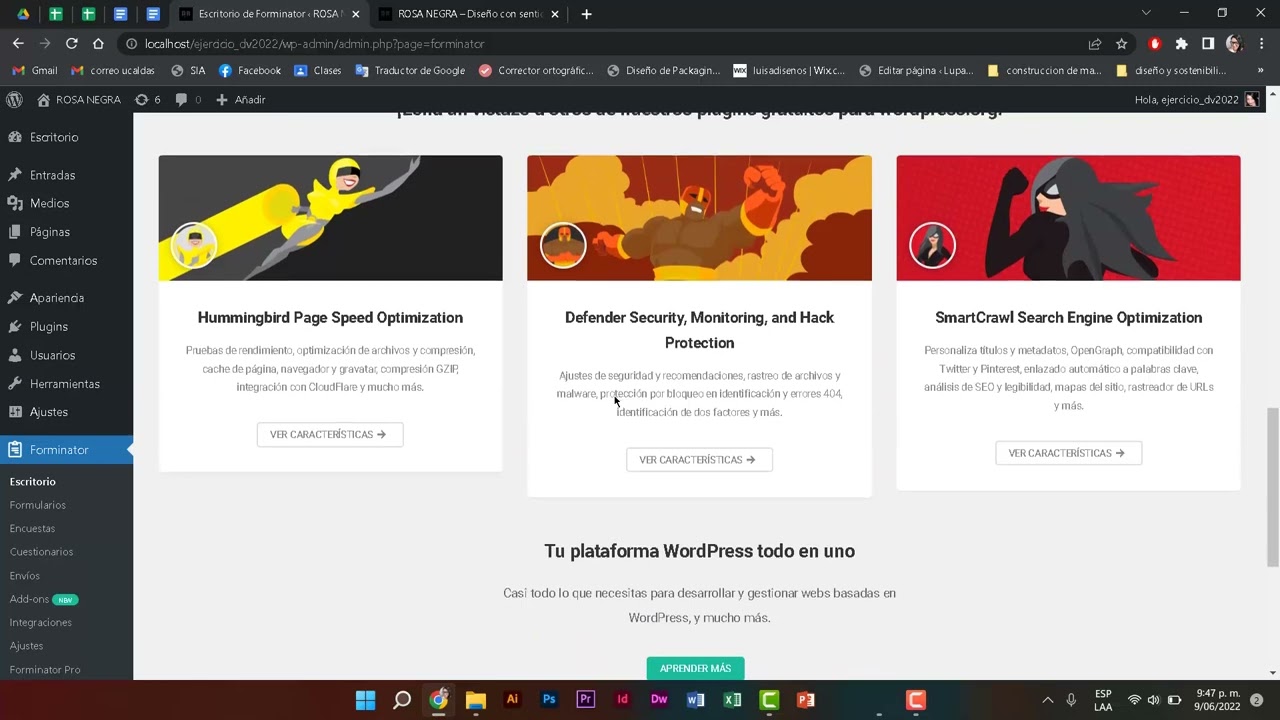
Task: Open Forminator Pro submenu item
Action: pos(45,670)
